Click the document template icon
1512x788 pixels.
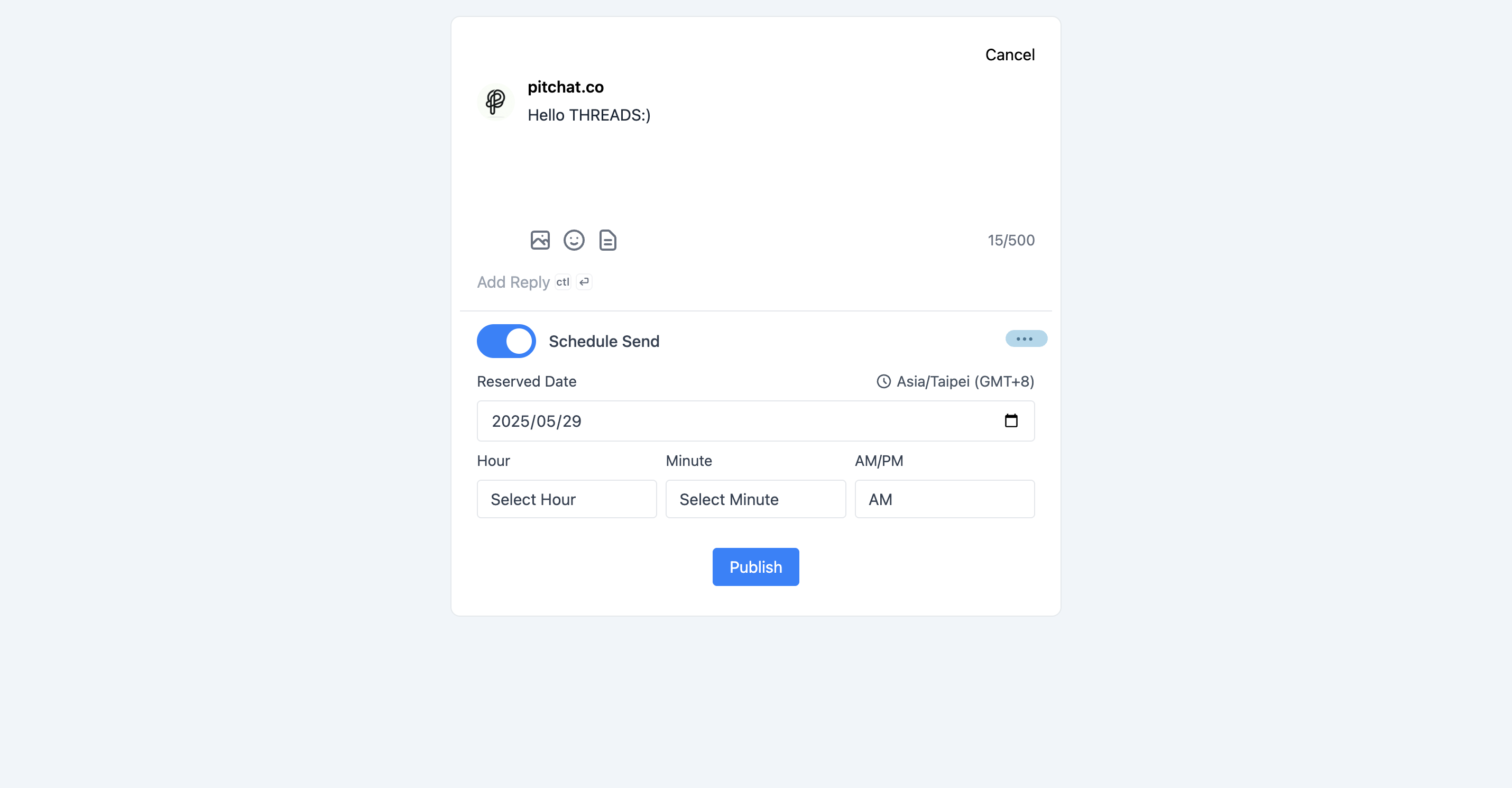pos(607,240)
